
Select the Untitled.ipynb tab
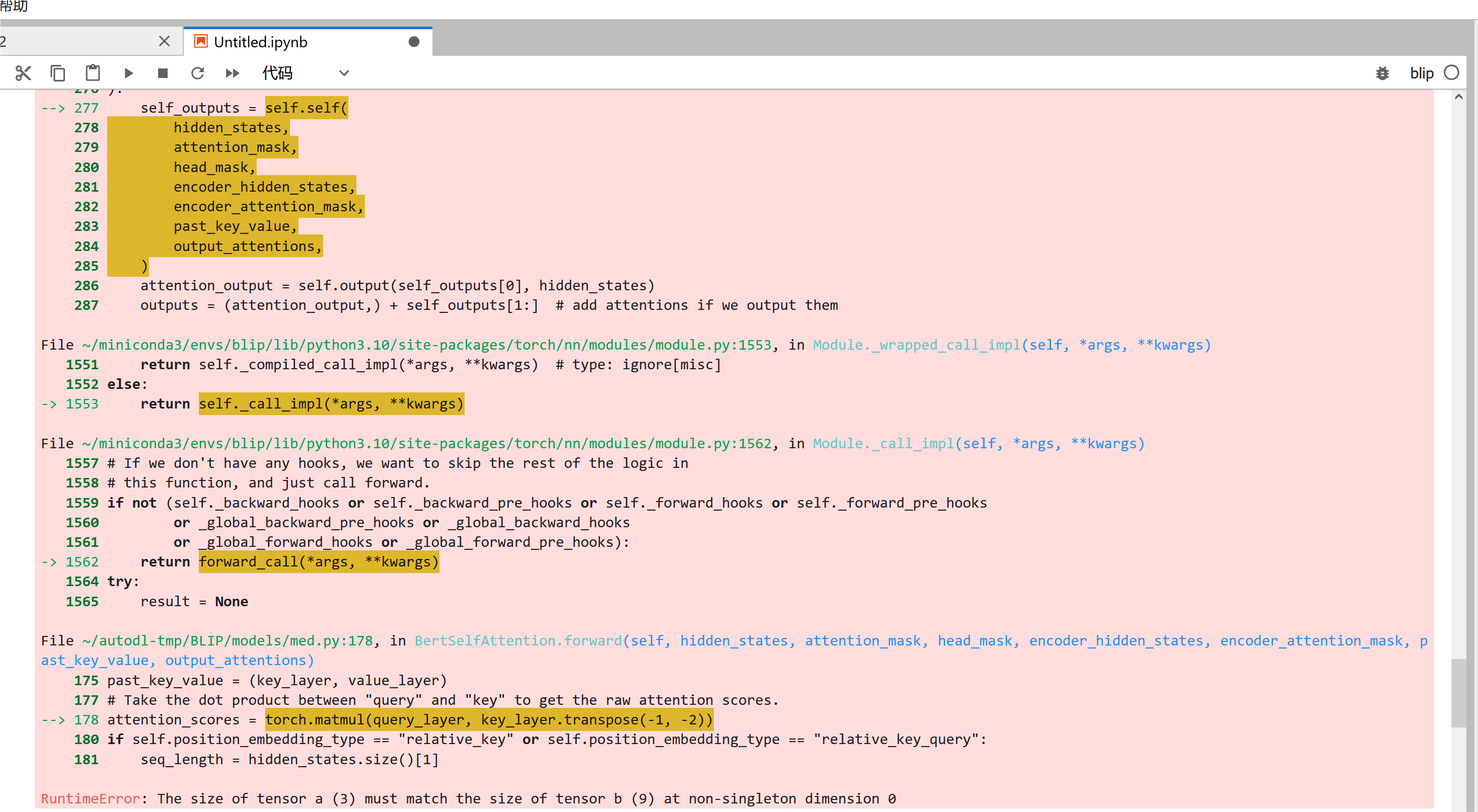260,42
